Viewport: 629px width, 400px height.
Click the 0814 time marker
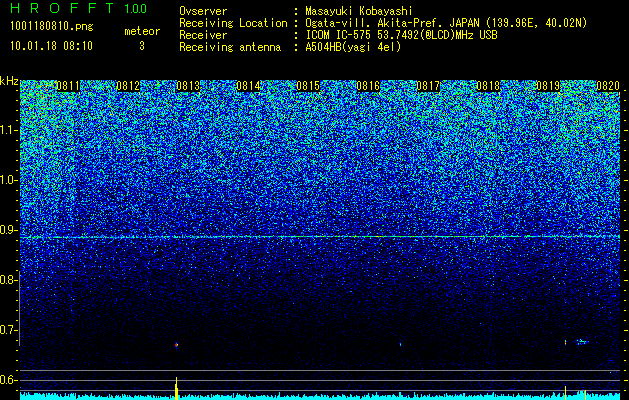pos(248,86)
